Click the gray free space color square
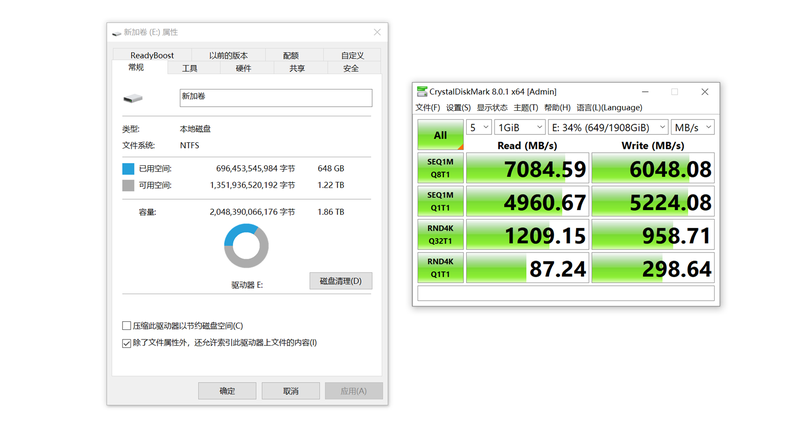This screenshot has height=429, width=800. [128, 185]
